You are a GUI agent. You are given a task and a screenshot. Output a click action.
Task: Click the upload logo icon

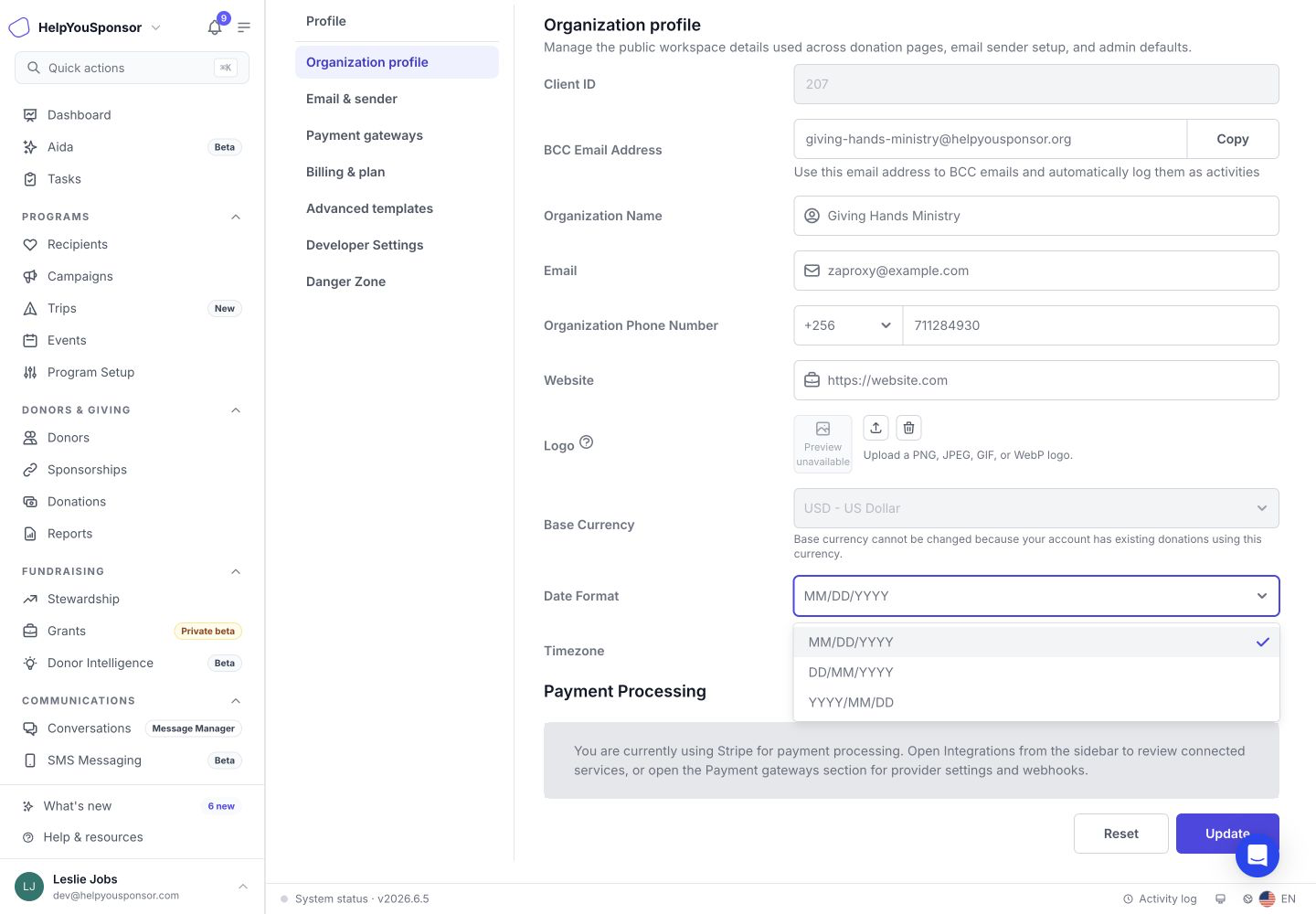(876, 428)
